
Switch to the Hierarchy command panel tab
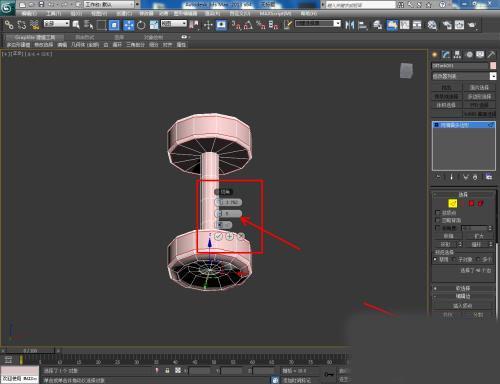457,55
